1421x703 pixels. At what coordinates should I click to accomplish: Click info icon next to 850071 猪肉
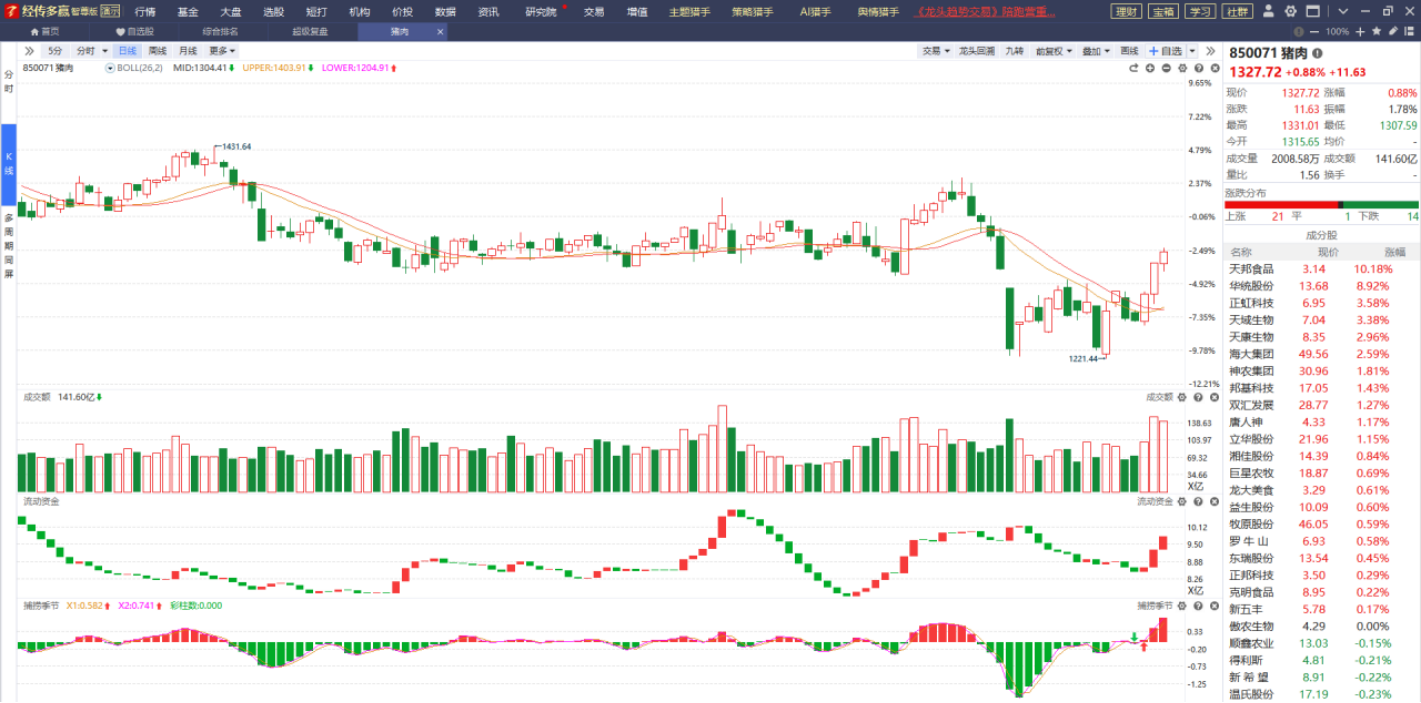click(x=1317, y=53)
